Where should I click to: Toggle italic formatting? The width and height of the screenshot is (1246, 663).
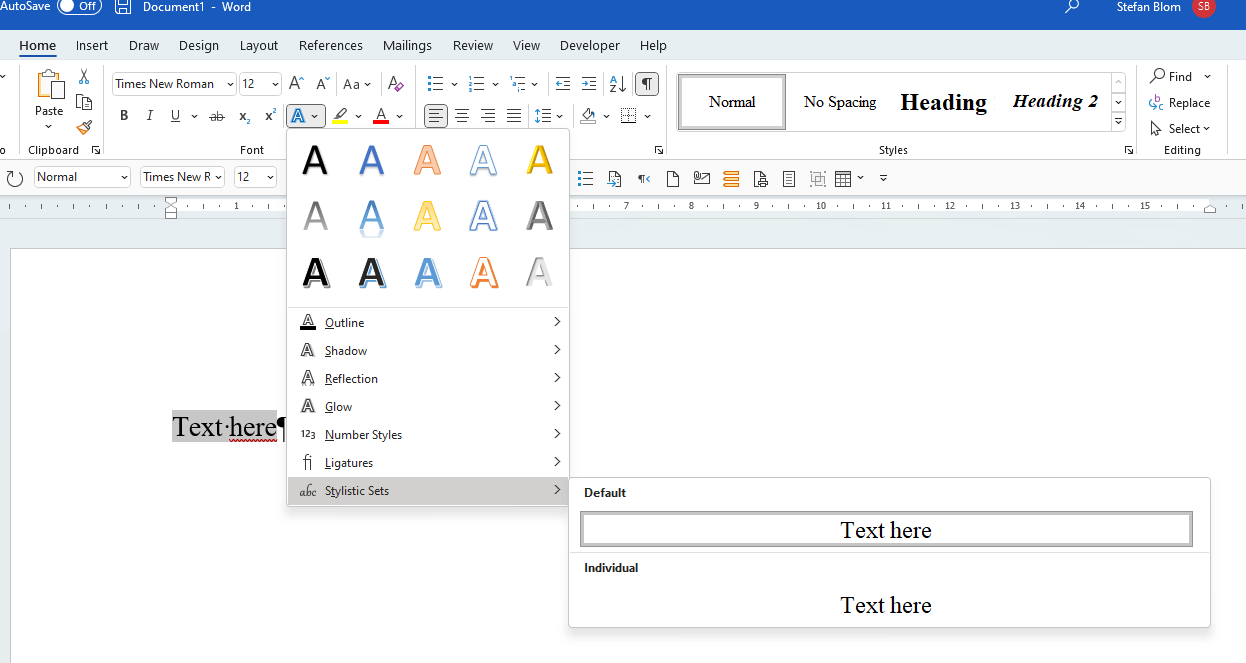(x=150, y=116)
